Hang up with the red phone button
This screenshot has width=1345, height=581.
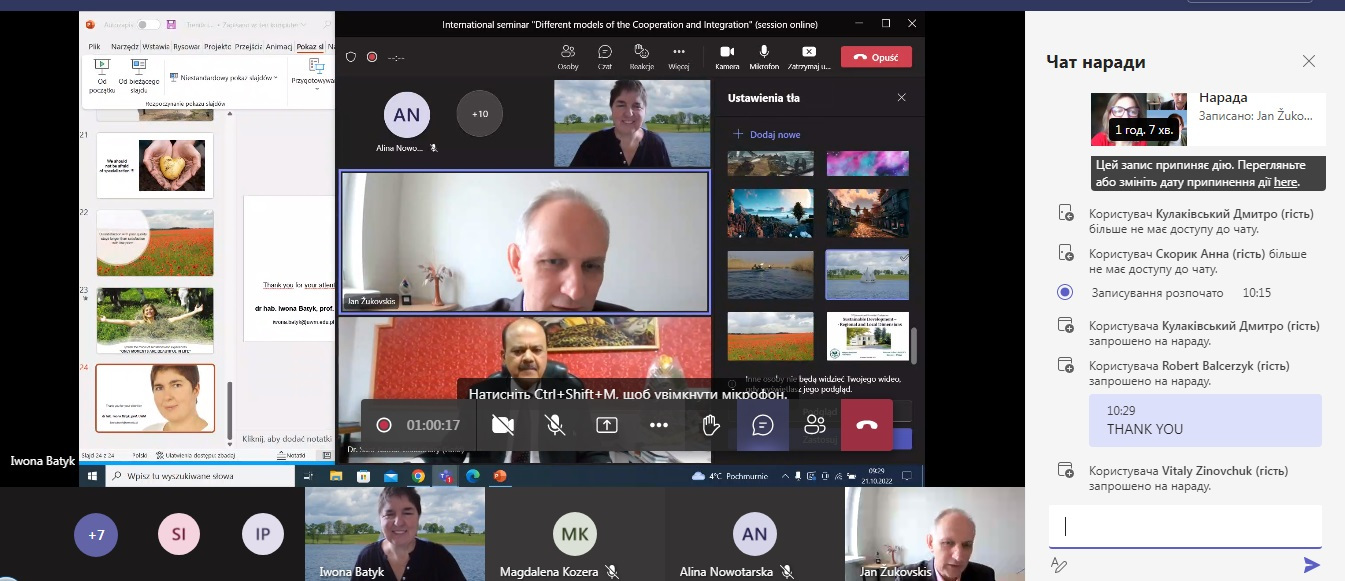coord(867,425)
